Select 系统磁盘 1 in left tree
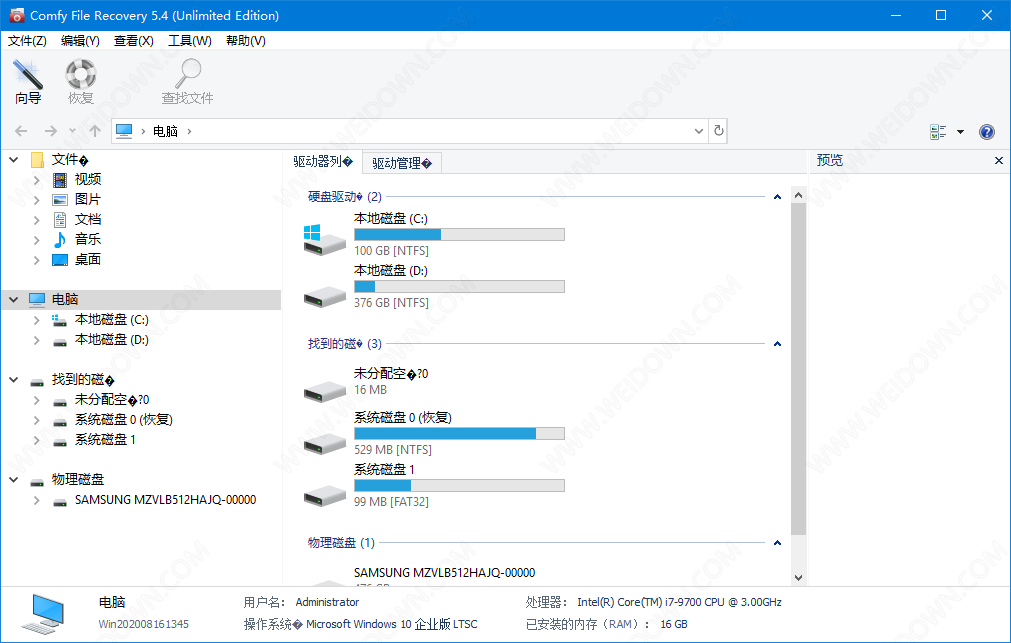Screen dimensions: 1011x643 (105, 439)
